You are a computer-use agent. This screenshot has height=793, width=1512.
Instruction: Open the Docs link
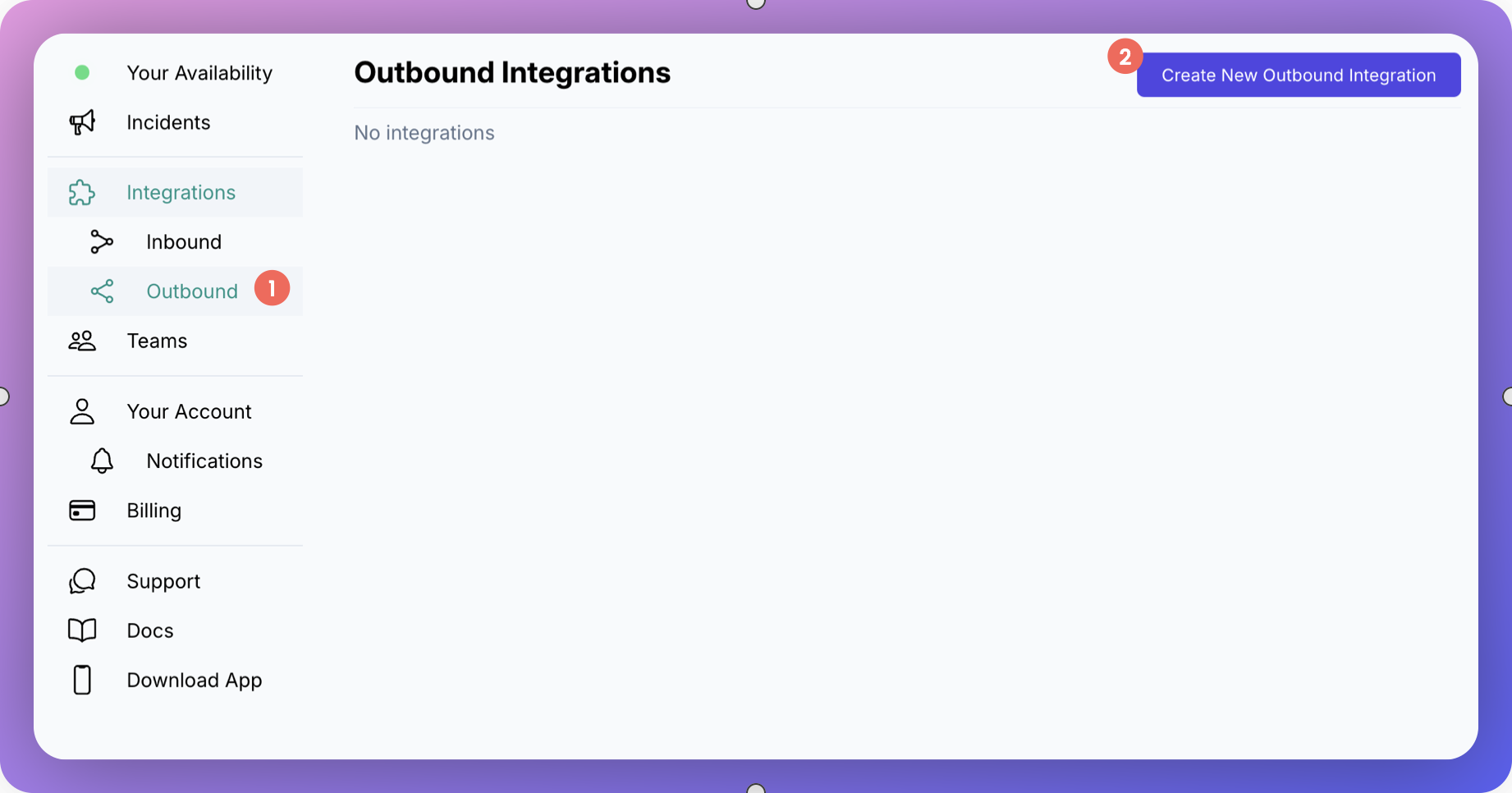point(150,630)
